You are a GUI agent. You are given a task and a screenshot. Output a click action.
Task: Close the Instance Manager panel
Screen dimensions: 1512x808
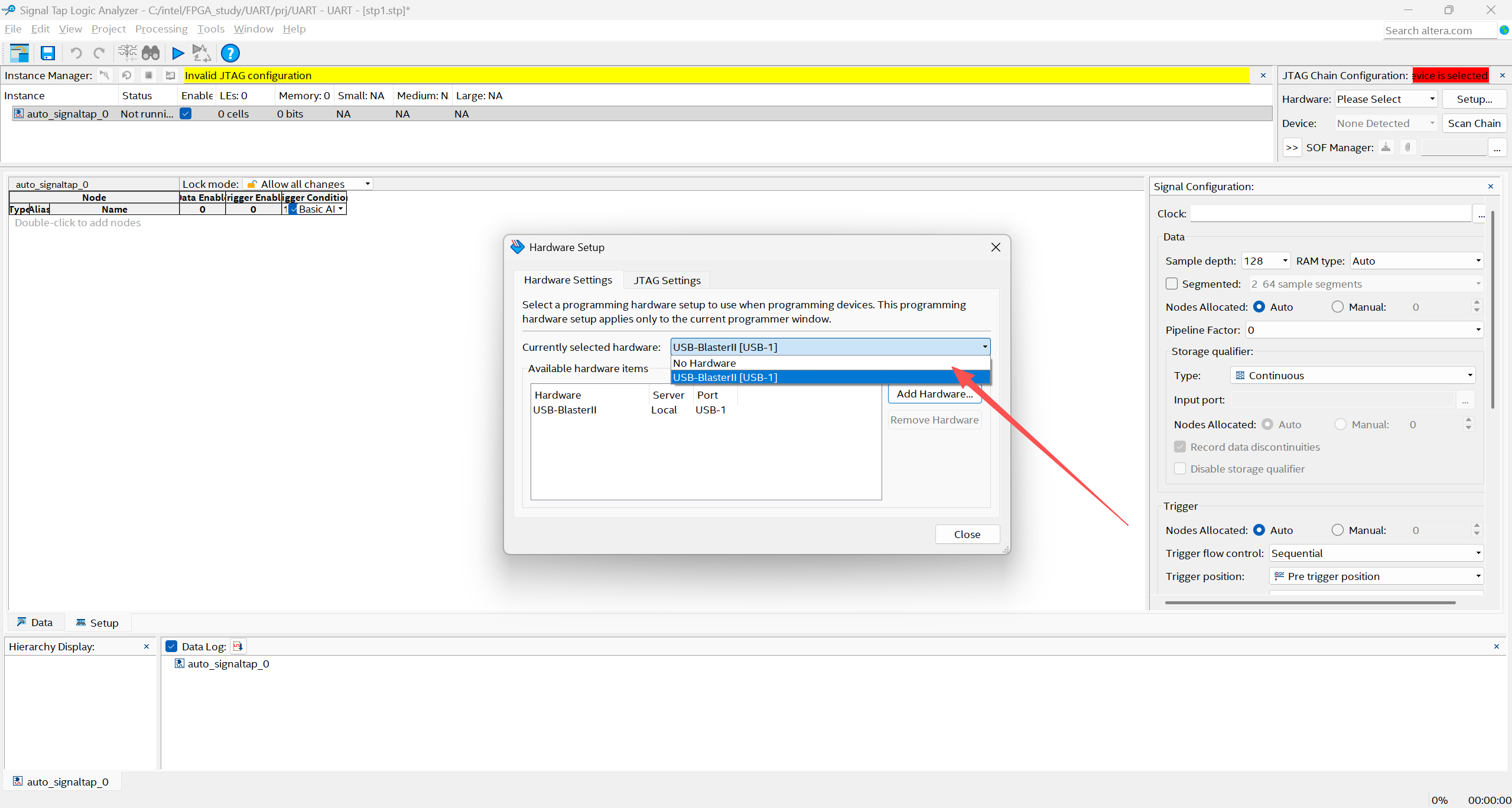coord(1263,75)
